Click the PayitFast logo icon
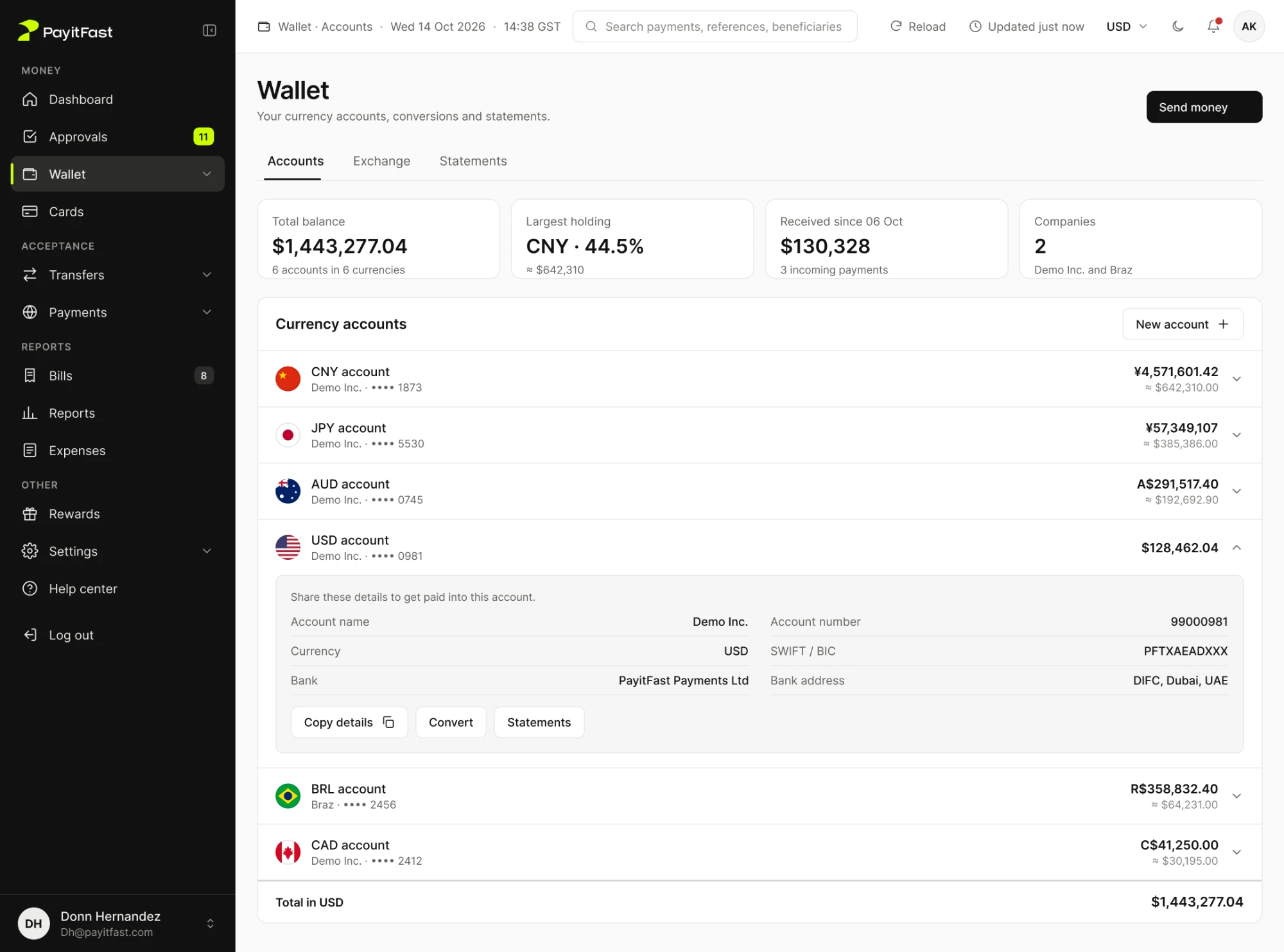1284x952 pixels. pyautogui.click(x=28, y=30)
